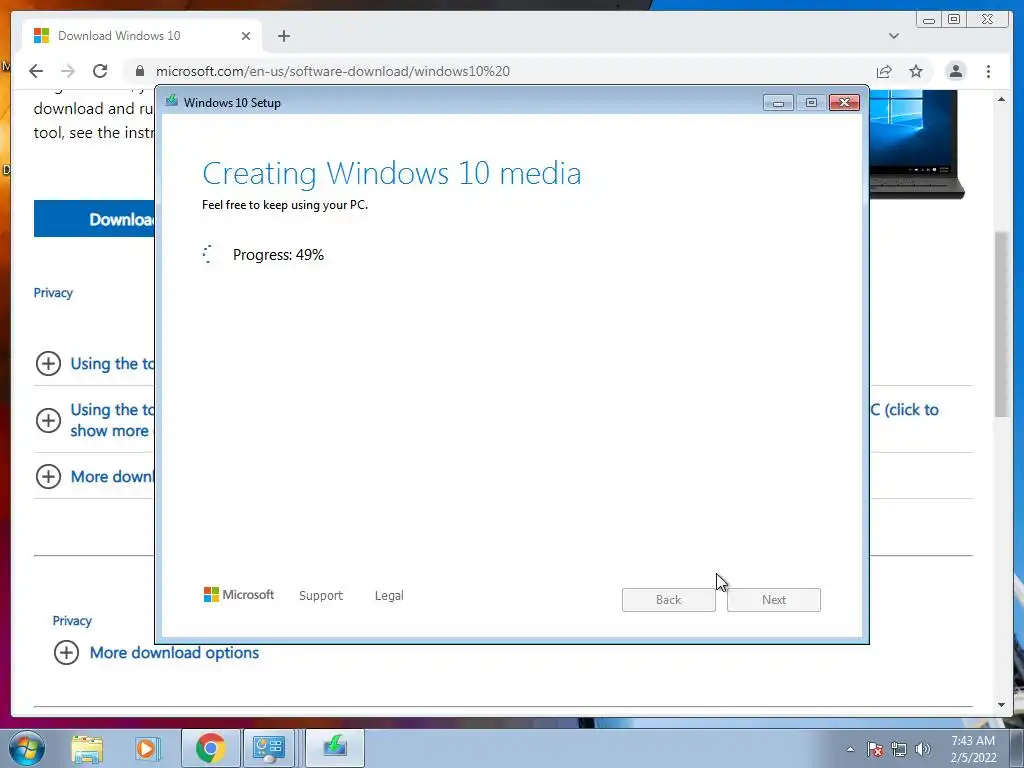The height and width of the screenshot is (768, 1024).
Task: Open the Windows Start menu orb
Action: coord(27,748)
